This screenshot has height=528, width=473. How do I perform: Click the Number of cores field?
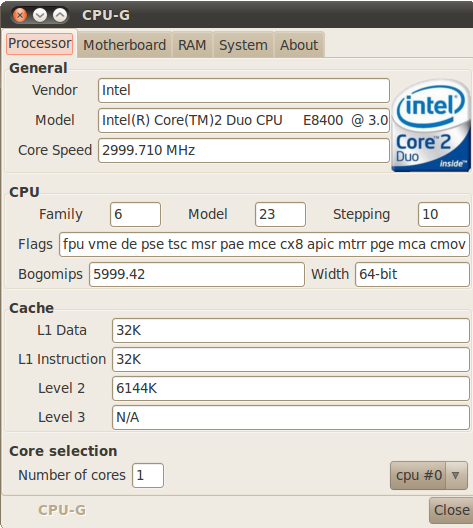(x=148, y=475)
